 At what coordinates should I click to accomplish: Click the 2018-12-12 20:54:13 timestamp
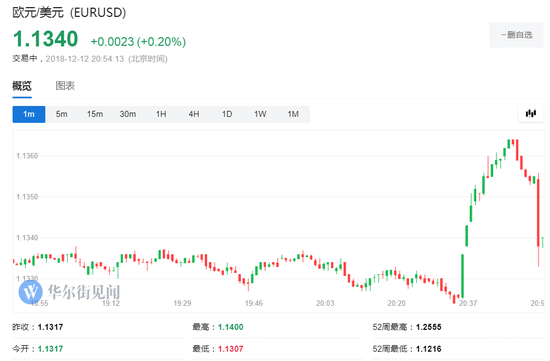(x=85, y=59)
